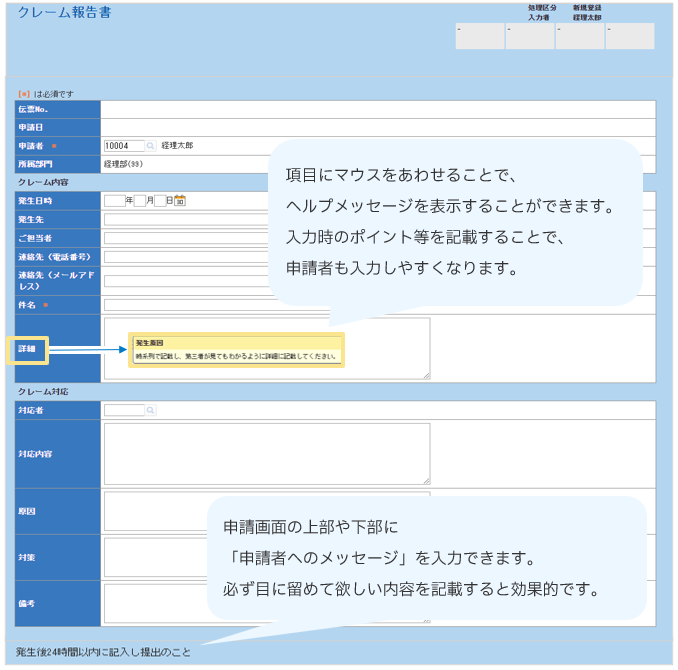Click the 対応者 code input field
Viewport: 678px width, 670px height.
124,410
